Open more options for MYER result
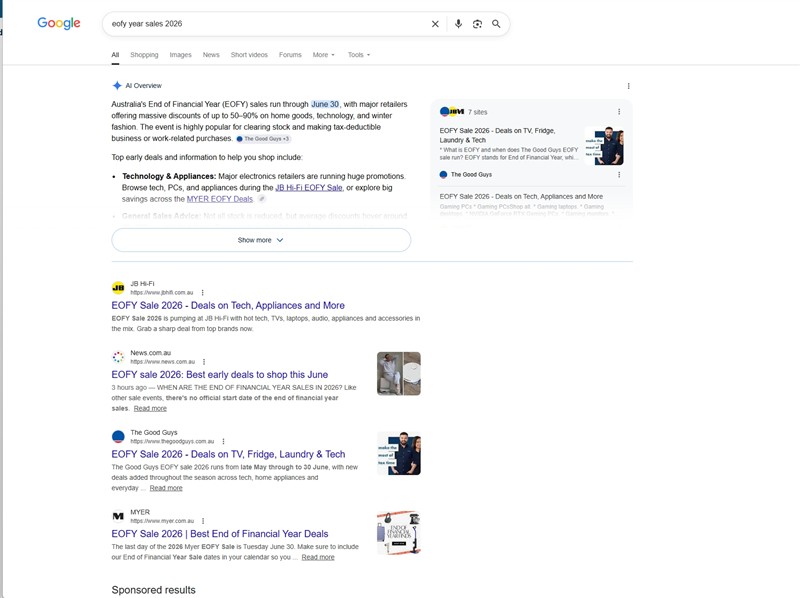 (x=203, y=521)
